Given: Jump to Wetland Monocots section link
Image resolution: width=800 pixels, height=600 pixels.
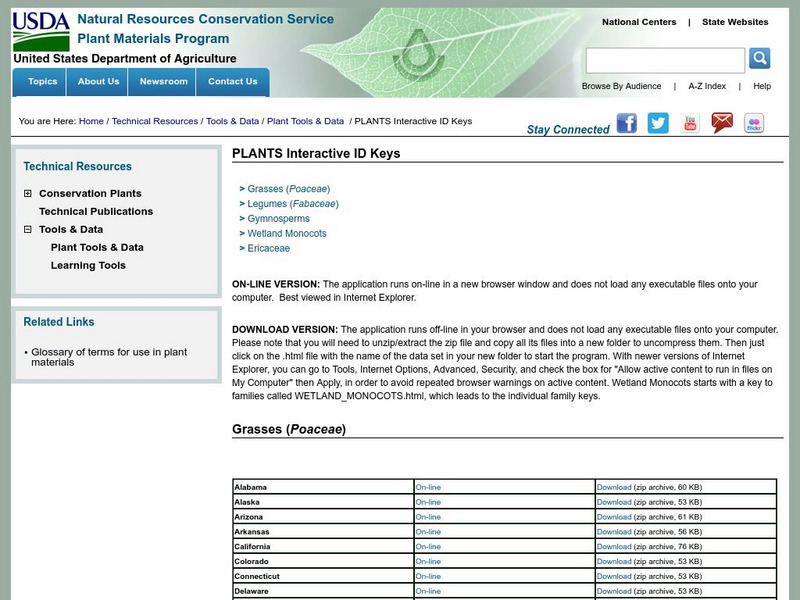Looking at the screenshot, I should tap(287, 233).
